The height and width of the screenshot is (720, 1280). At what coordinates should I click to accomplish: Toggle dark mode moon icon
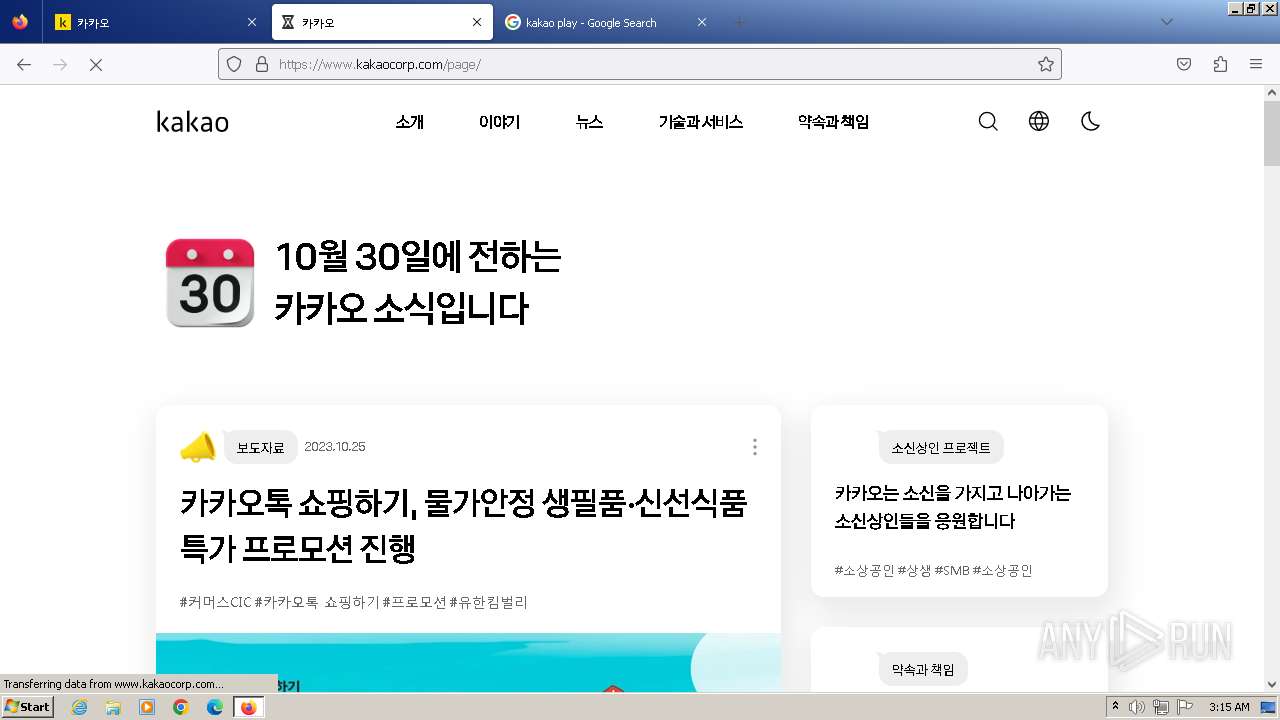[1090, 122]
